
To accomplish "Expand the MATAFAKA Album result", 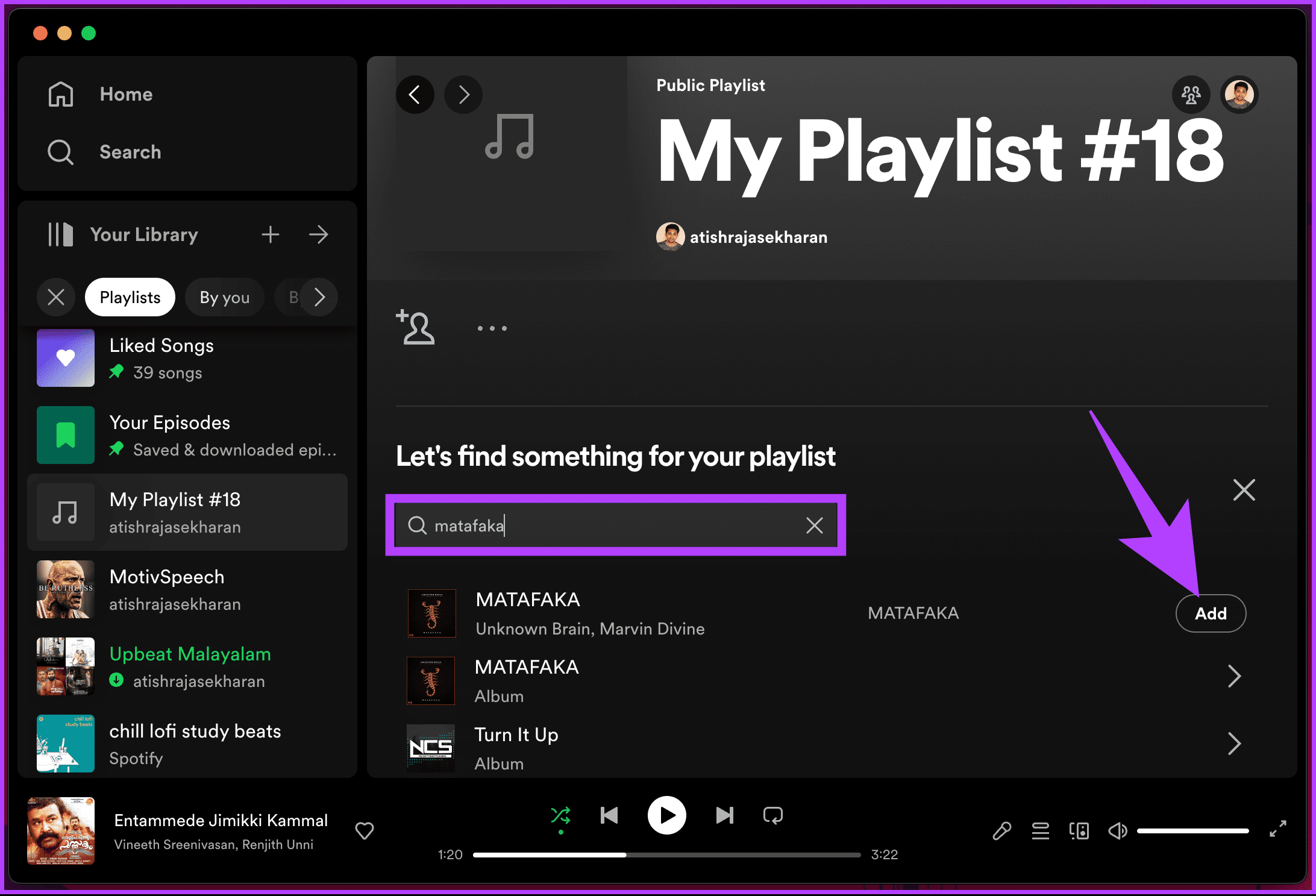I will tap(1234, 676).
